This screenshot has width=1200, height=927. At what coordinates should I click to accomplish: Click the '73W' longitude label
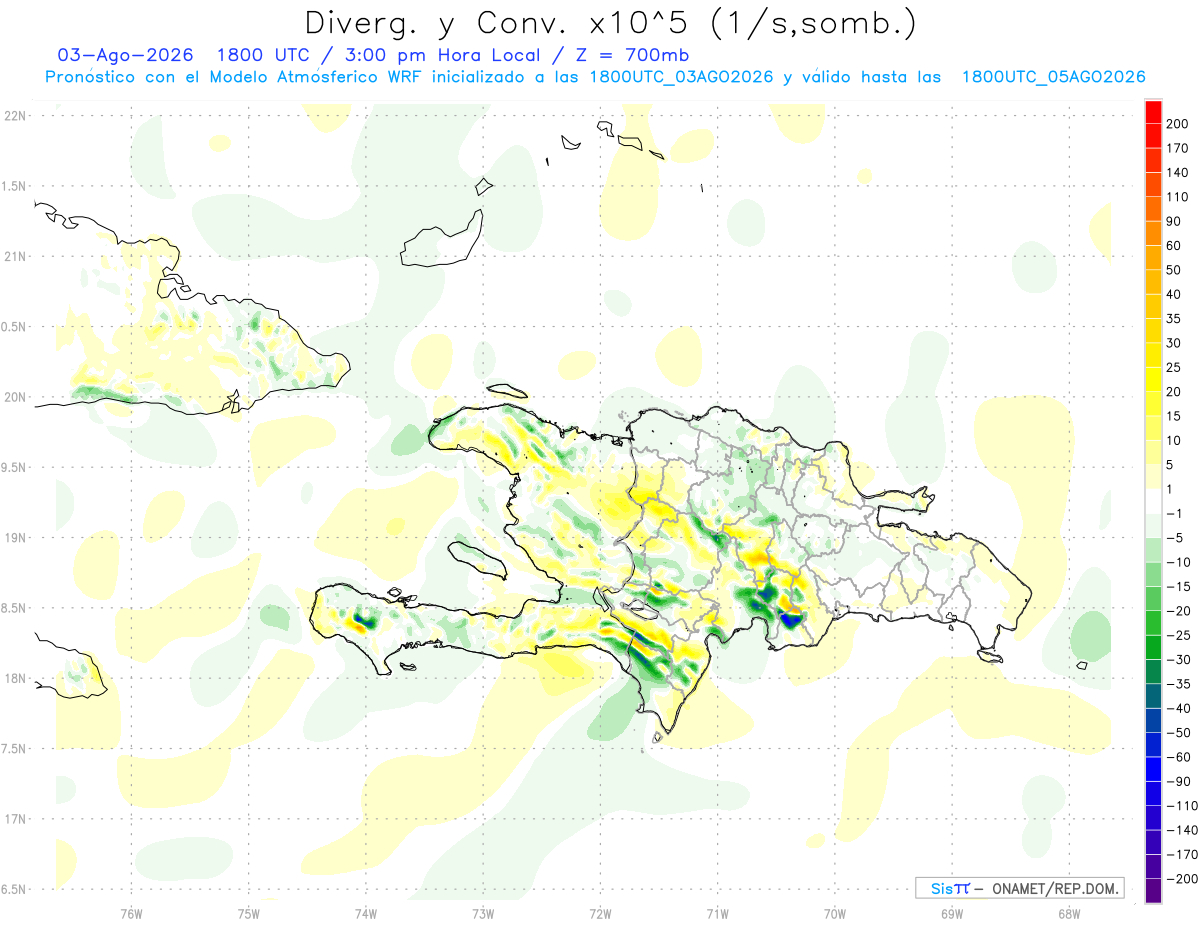(x=483, y=913)
